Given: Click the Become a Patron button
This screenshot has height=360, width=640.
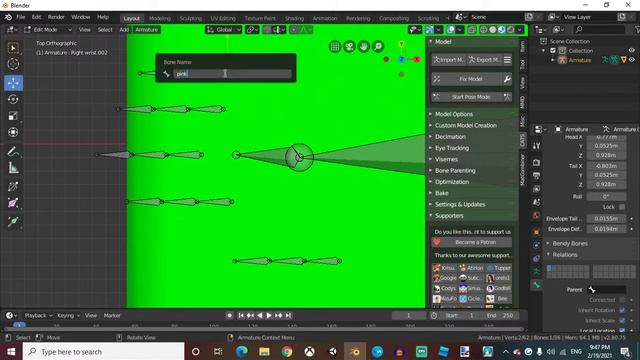Looking at the screenshot, I should 472,242.
